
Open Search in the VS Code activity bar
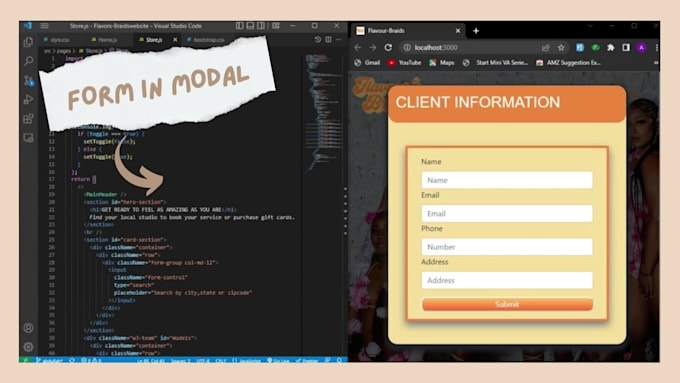tap(29, 61)
